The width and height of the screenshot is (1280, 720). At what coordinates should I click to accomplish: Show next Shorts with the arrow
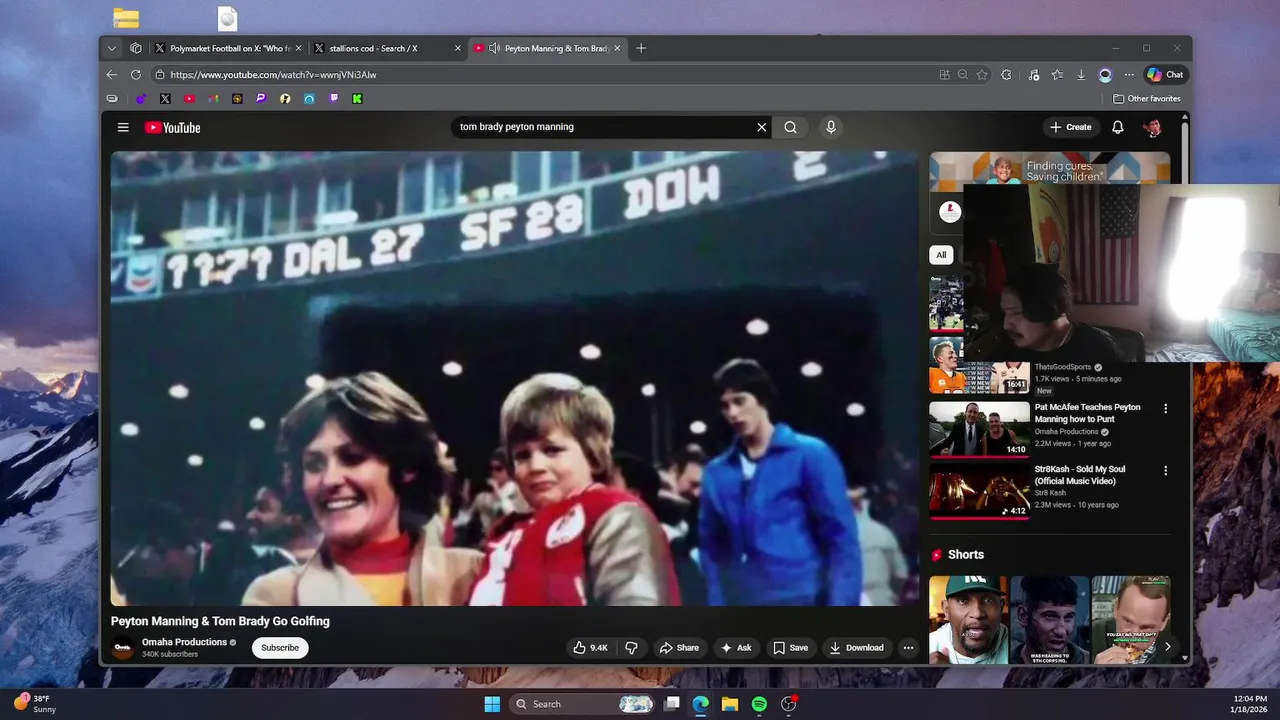pyautogui.click(x=1167, y=646)
